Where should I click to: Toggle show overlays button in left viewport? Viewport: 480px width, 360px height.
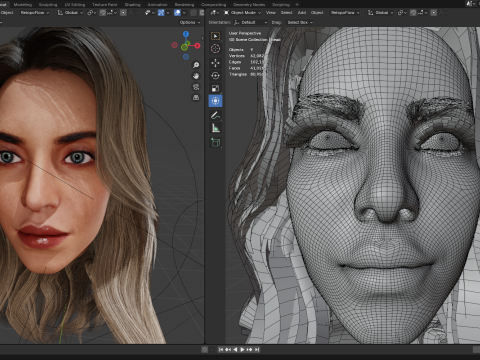click(177, 13)
